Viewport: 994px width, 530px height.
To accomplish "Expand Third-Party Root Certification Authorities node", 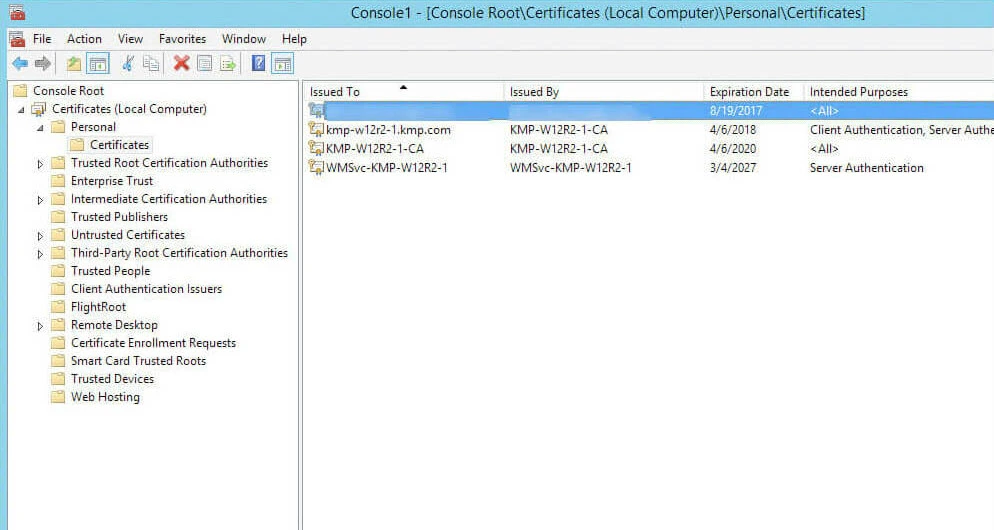I will [40, 254].
